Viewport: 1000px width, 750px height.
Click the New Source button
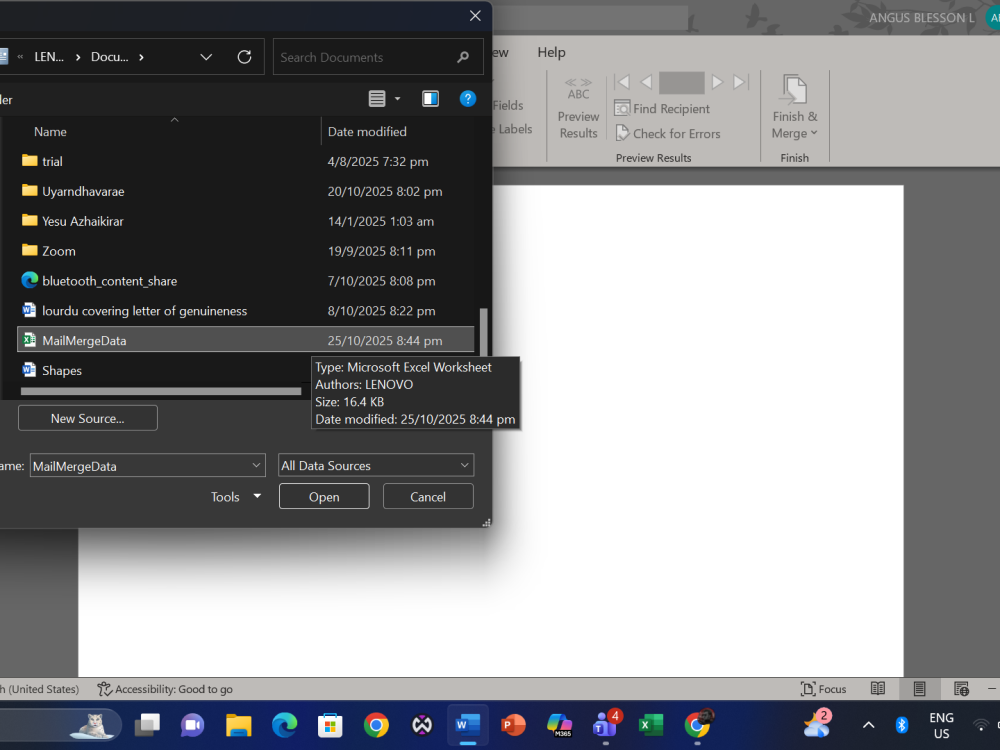[x=88, y=418]
